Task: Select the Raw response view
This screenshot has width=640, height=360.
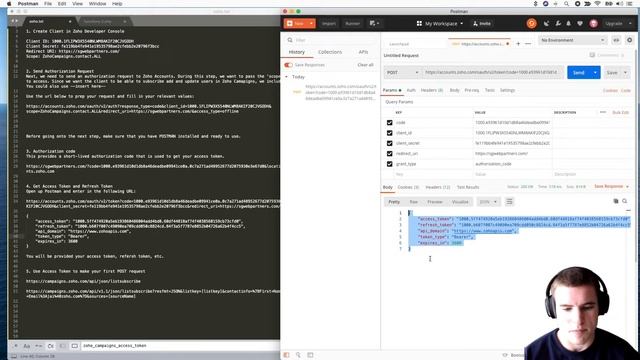Action: pos(413,202)
